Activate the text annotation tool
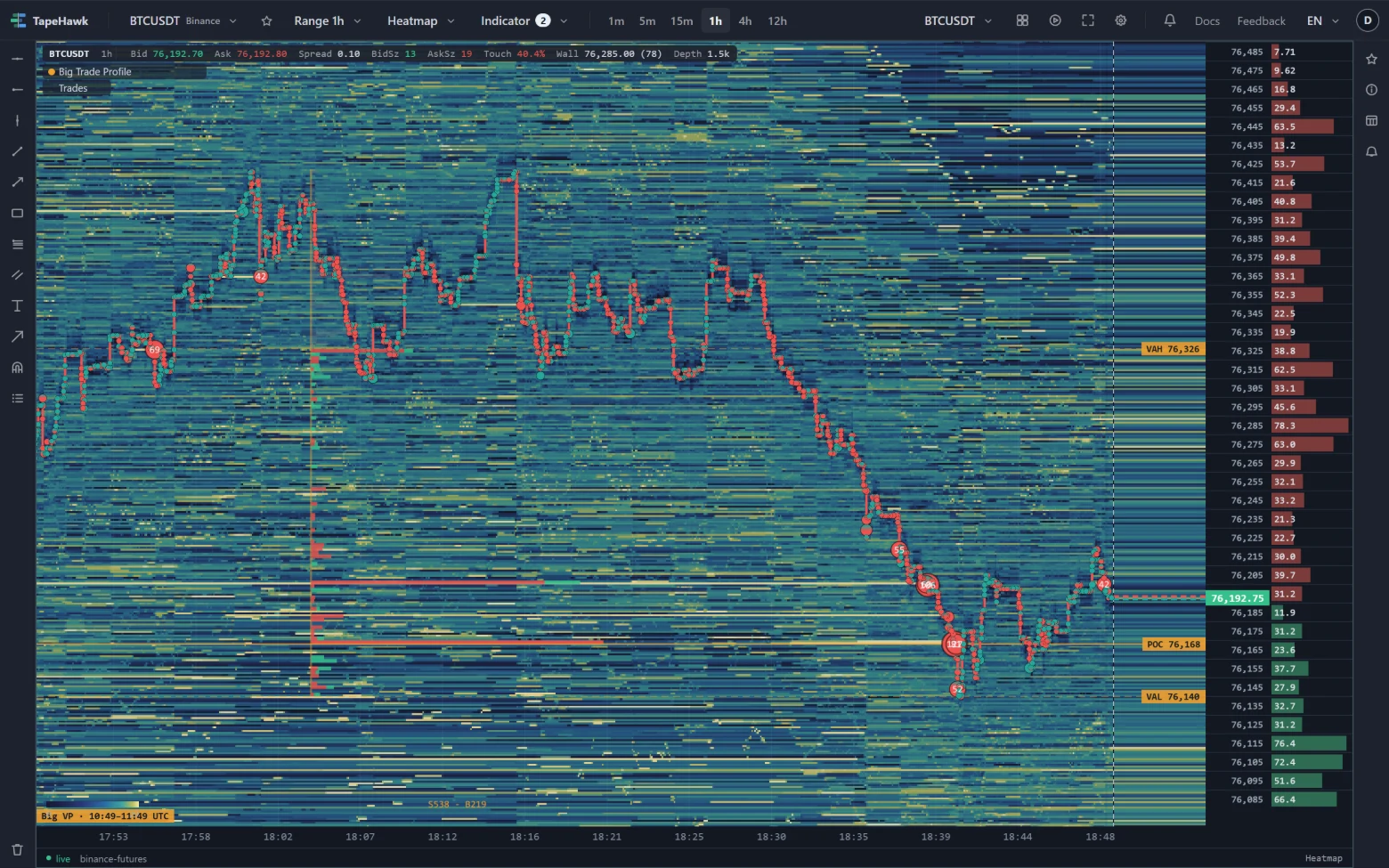This screenshot has height=868, width=1389. click(x=17, y=305)
